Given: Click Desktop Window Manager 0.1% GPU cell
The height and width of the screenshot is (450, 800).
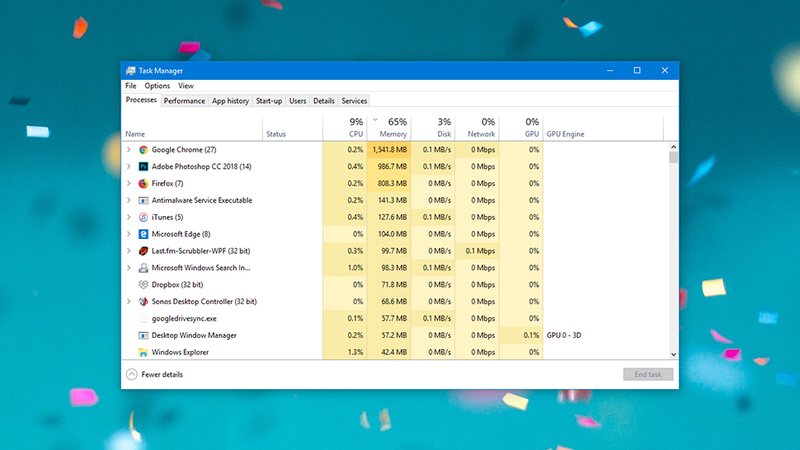Looking at the screenshot, I should pyautogui.click(x=521, y=335).
